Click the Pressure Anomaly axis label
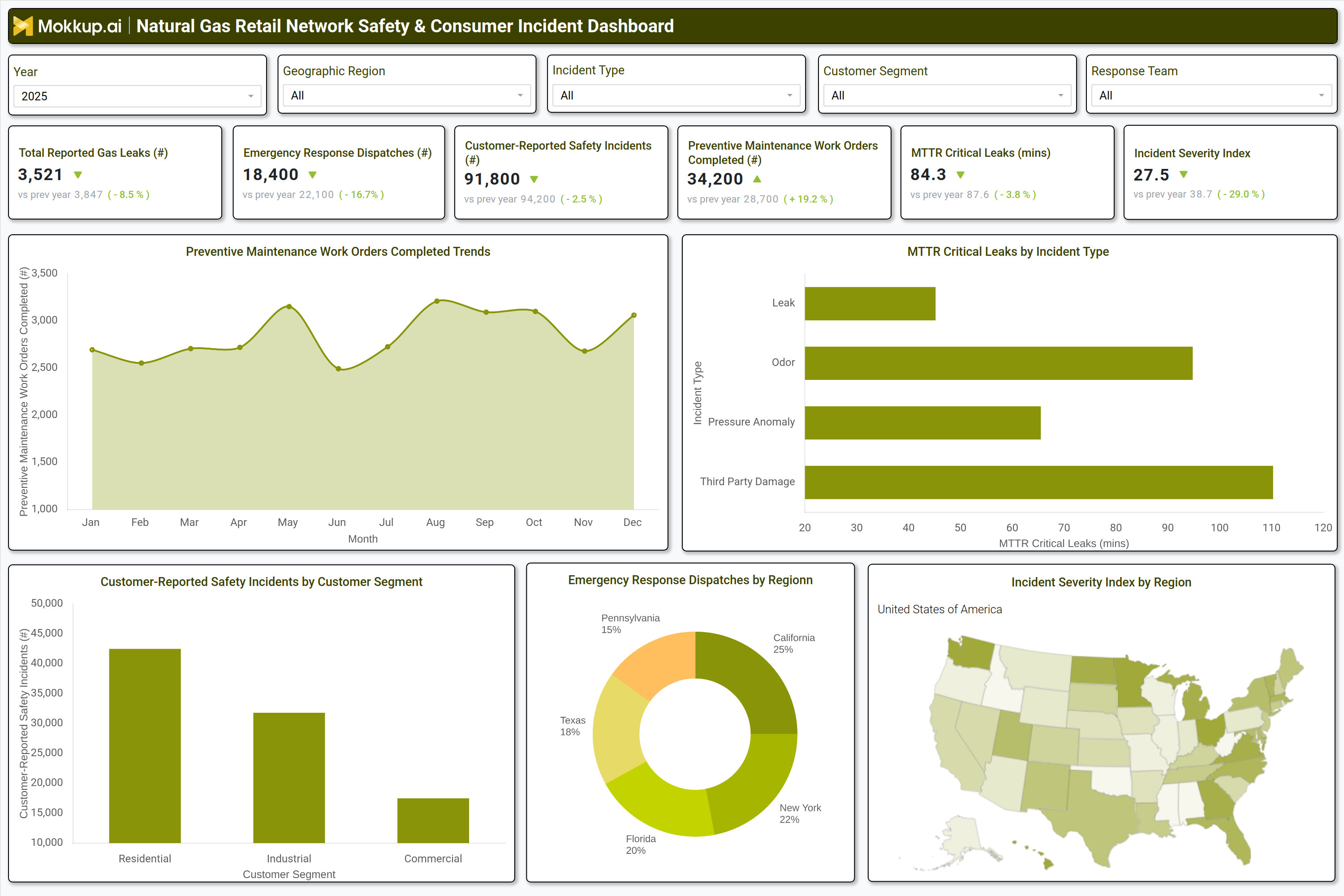The height and width of the screenshot is (896, 1344). coord(751,422)
